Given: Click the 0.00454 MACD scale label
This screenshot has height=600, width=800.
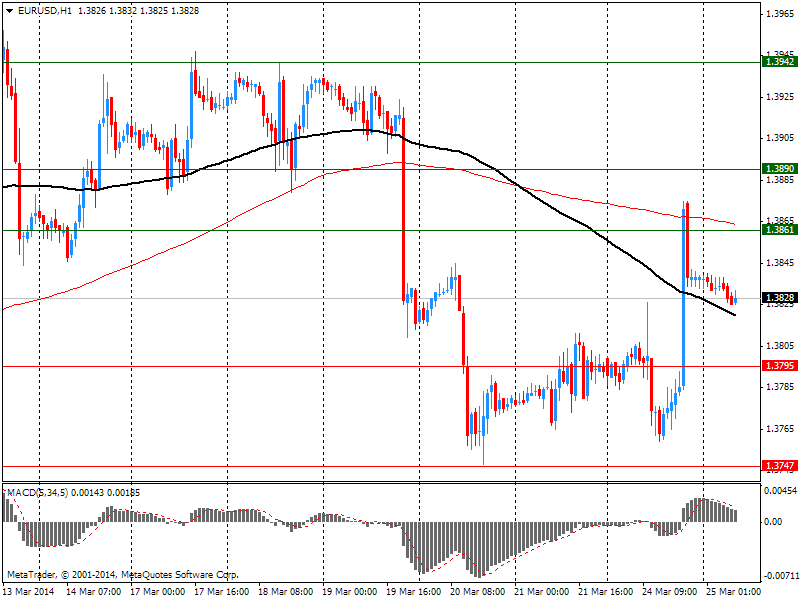Looking at the screenshot, I should pos(781,491).
